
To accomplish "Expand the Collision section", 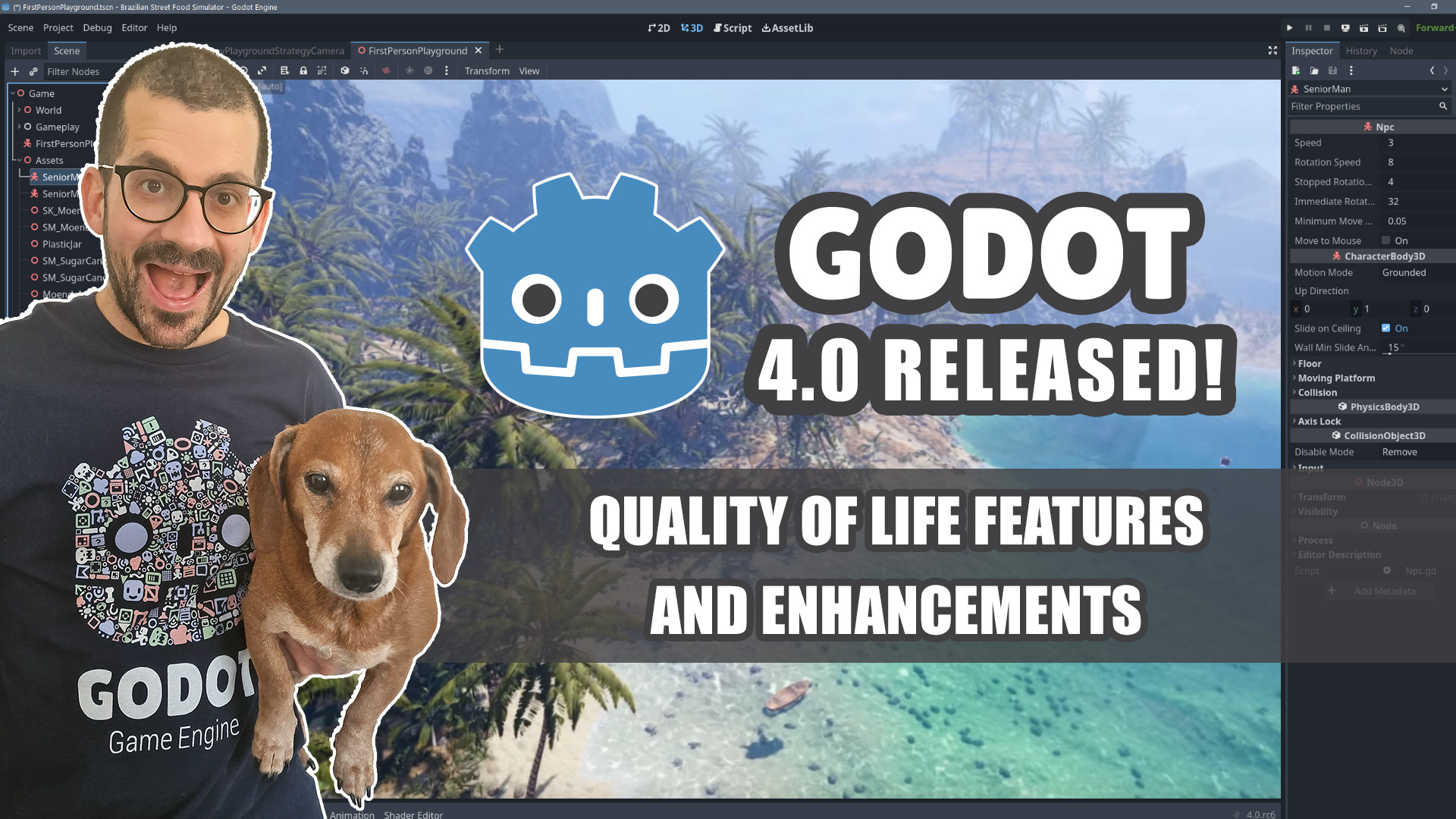I will [1316, 392].
